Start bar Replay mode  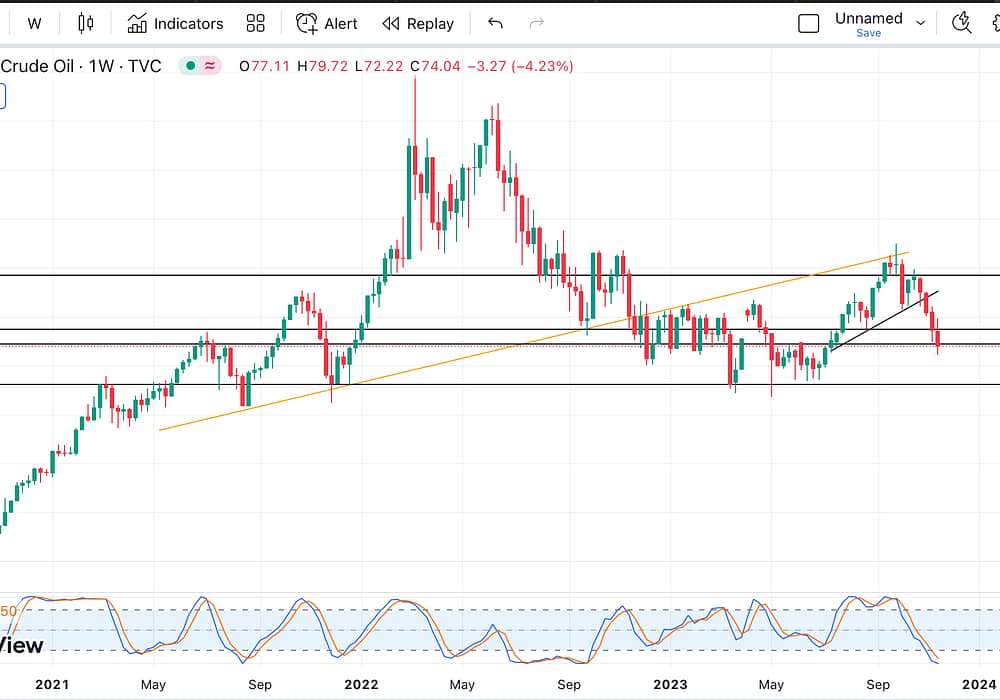coord(418,23)
